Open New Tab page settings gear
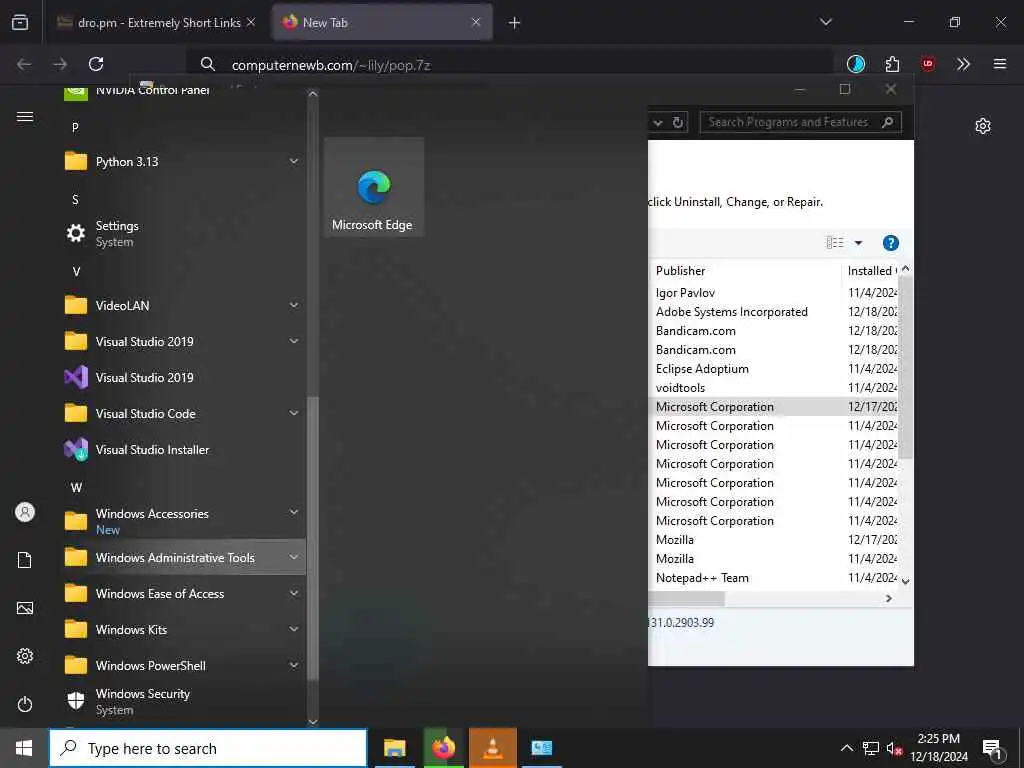 pos(983,126)
